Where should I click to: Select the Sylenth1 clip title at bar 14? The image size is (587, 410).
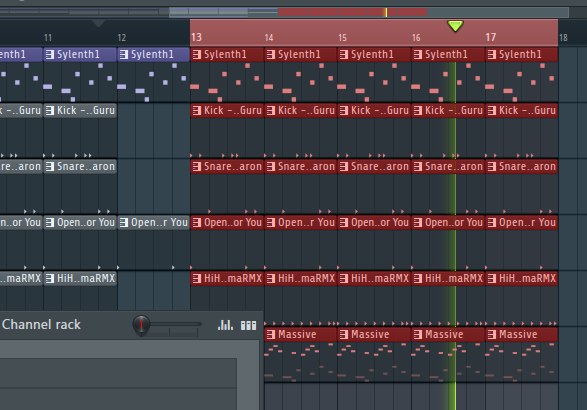coord(299,55)
